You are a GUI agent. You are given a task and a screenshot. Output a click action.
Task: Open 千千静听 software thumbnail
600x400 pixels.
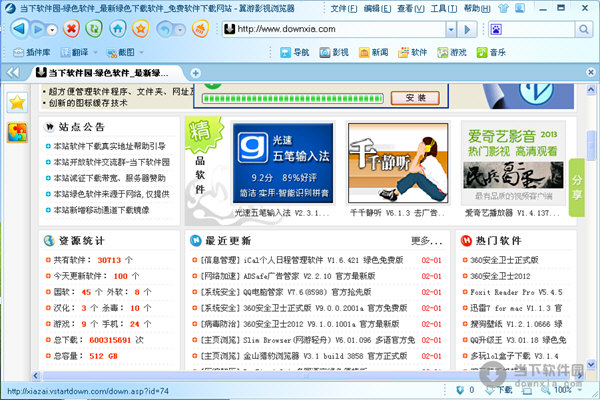(398, 163)
